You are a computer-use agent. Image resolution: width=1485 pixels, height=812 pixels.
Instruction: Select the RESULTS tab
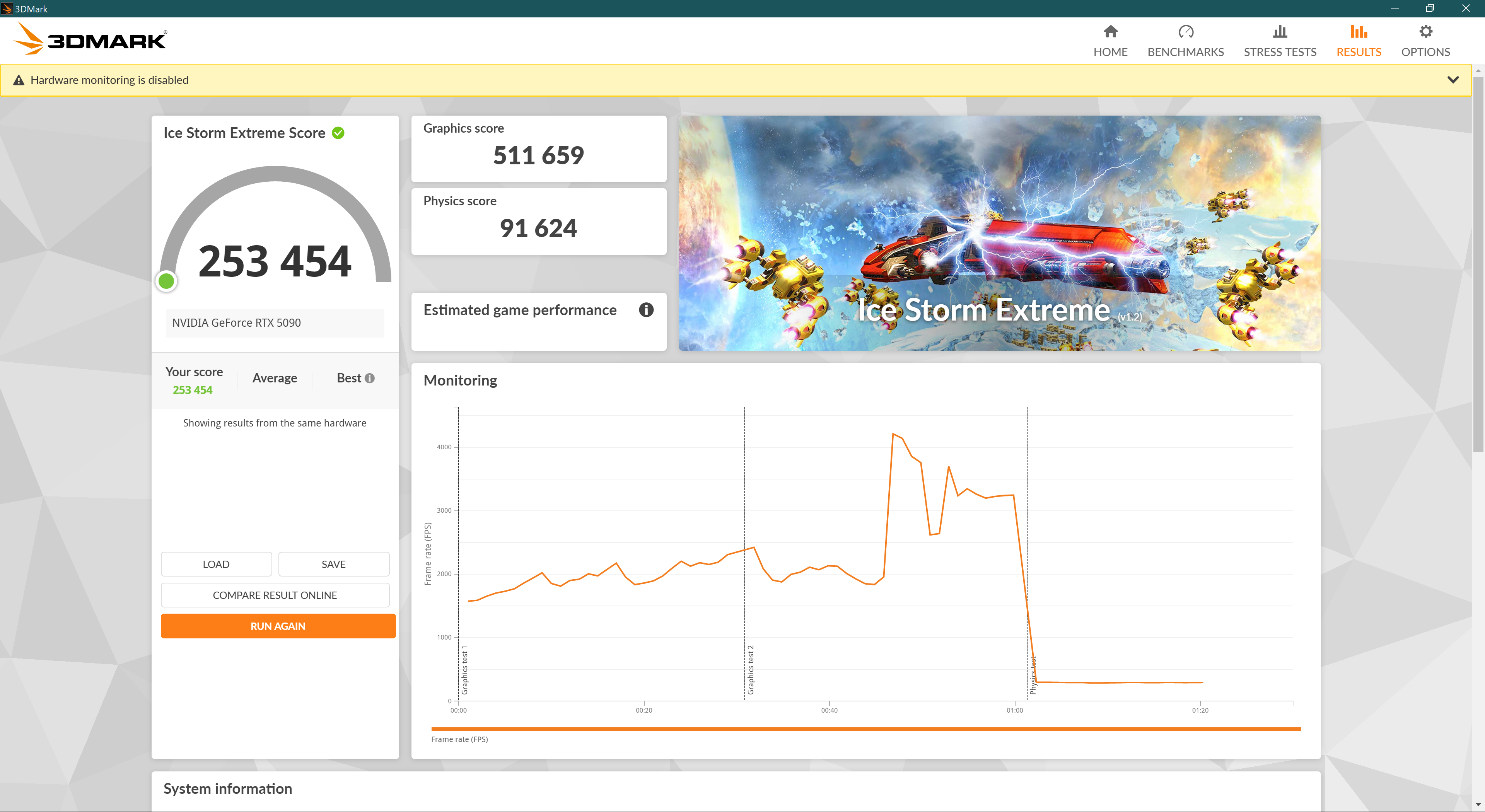tap(1359, 41)
